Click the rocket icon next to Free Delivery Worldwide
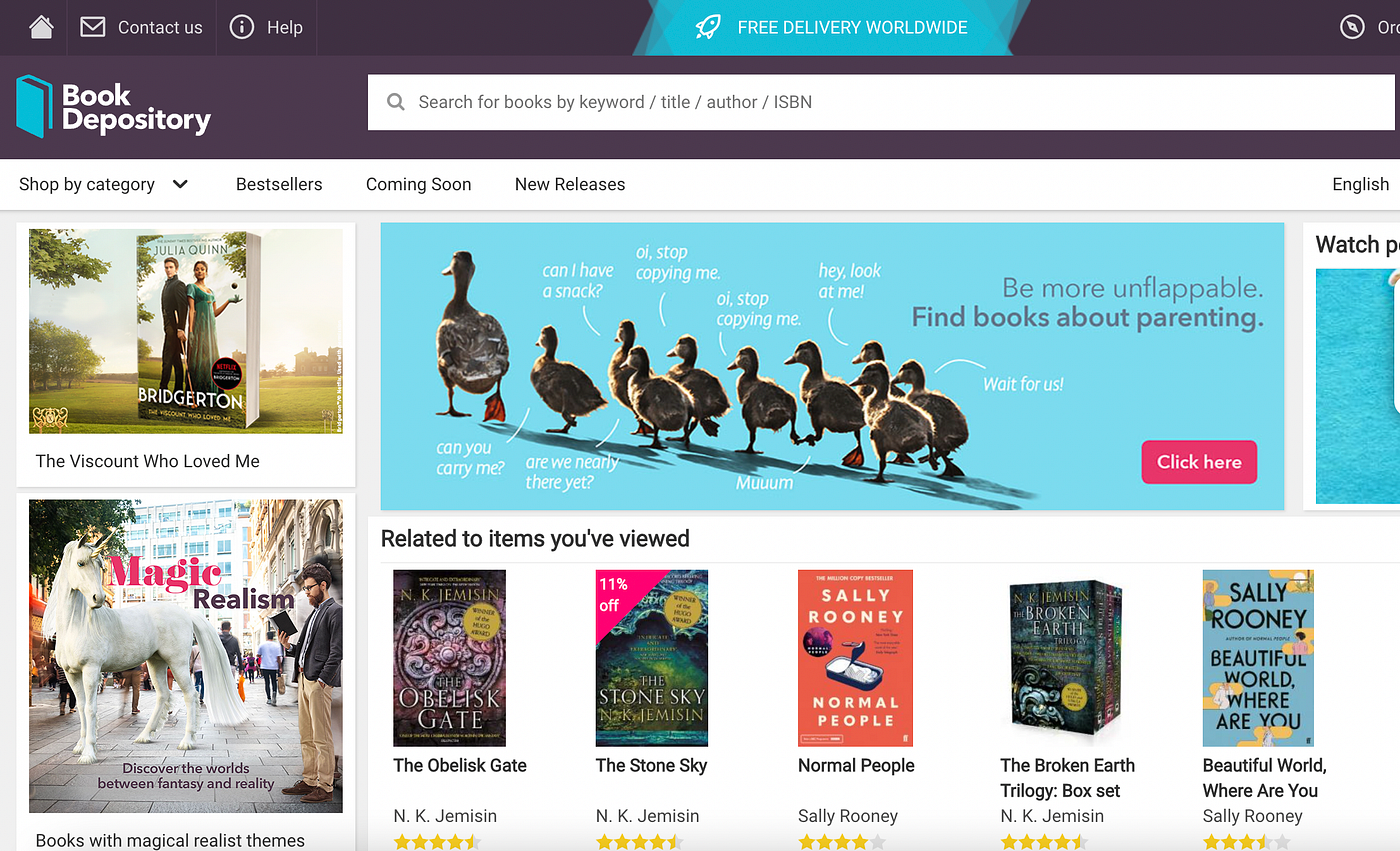1400x851 pixels. point(707,27)
